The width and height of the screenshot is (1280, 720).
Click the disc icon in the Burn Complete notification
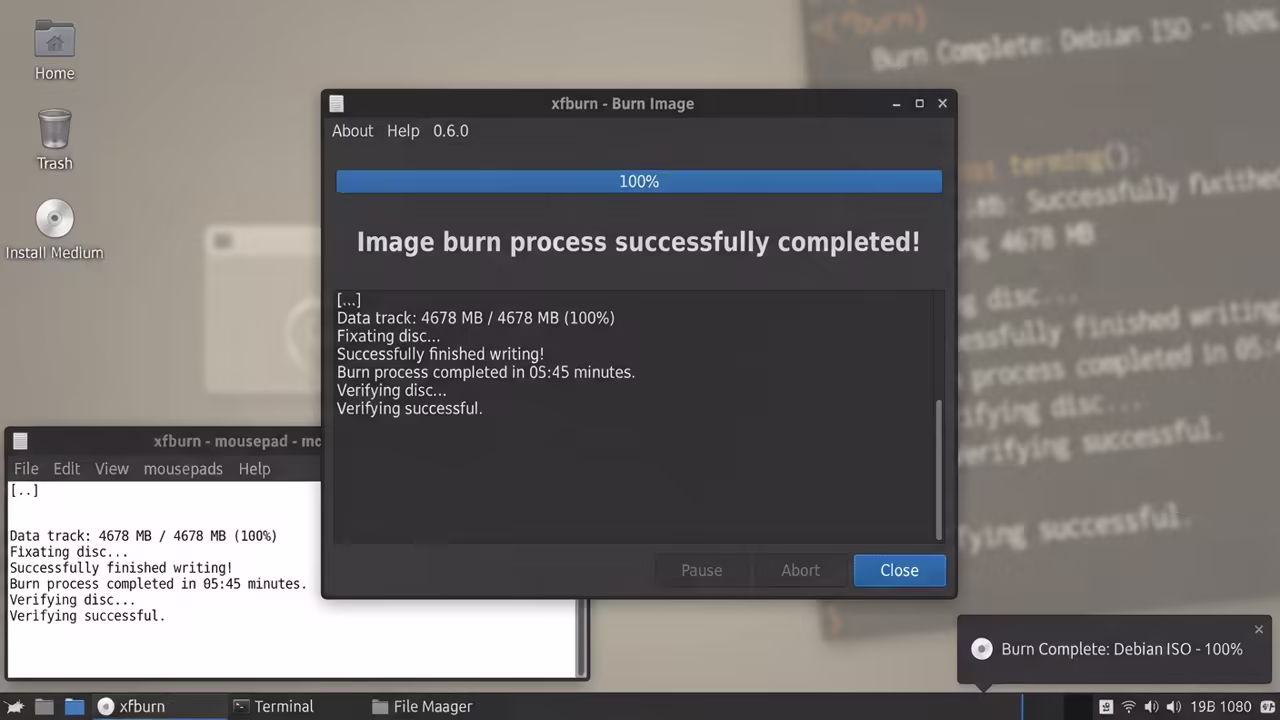[x=982, y=649]
